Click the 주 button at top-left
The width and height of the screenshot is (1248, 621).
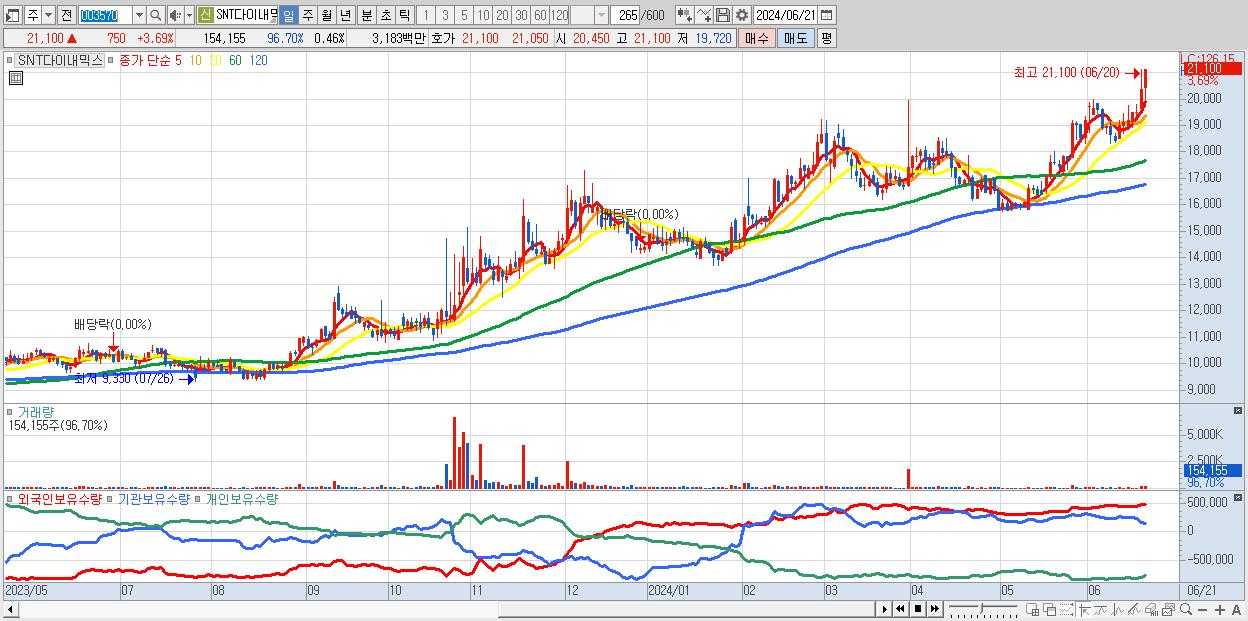pos(32,15)
